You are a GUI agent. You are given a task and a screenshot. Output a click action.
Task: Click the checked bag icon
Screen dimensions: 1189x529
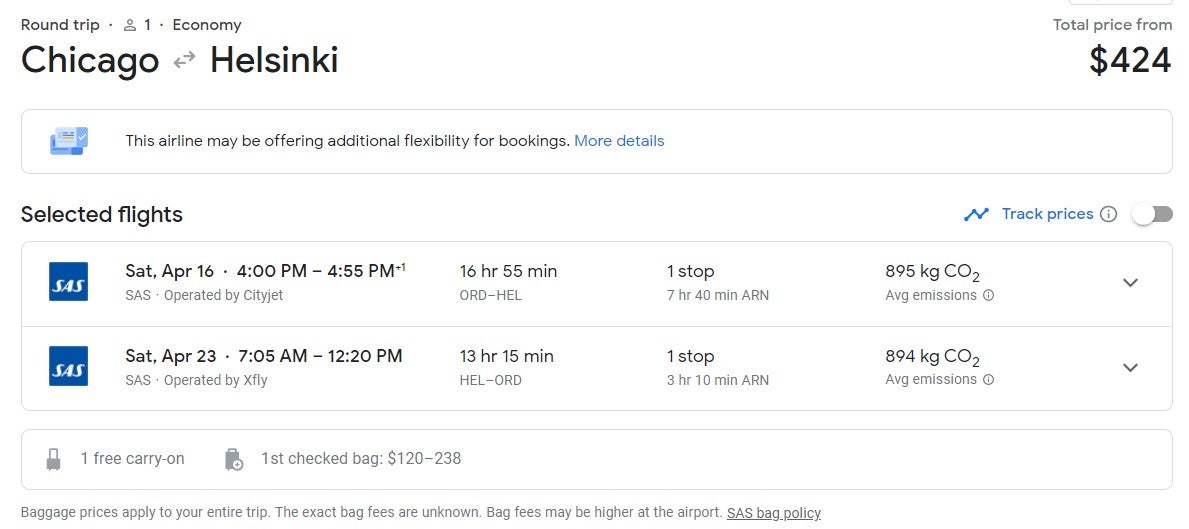[x=234, y=459]
